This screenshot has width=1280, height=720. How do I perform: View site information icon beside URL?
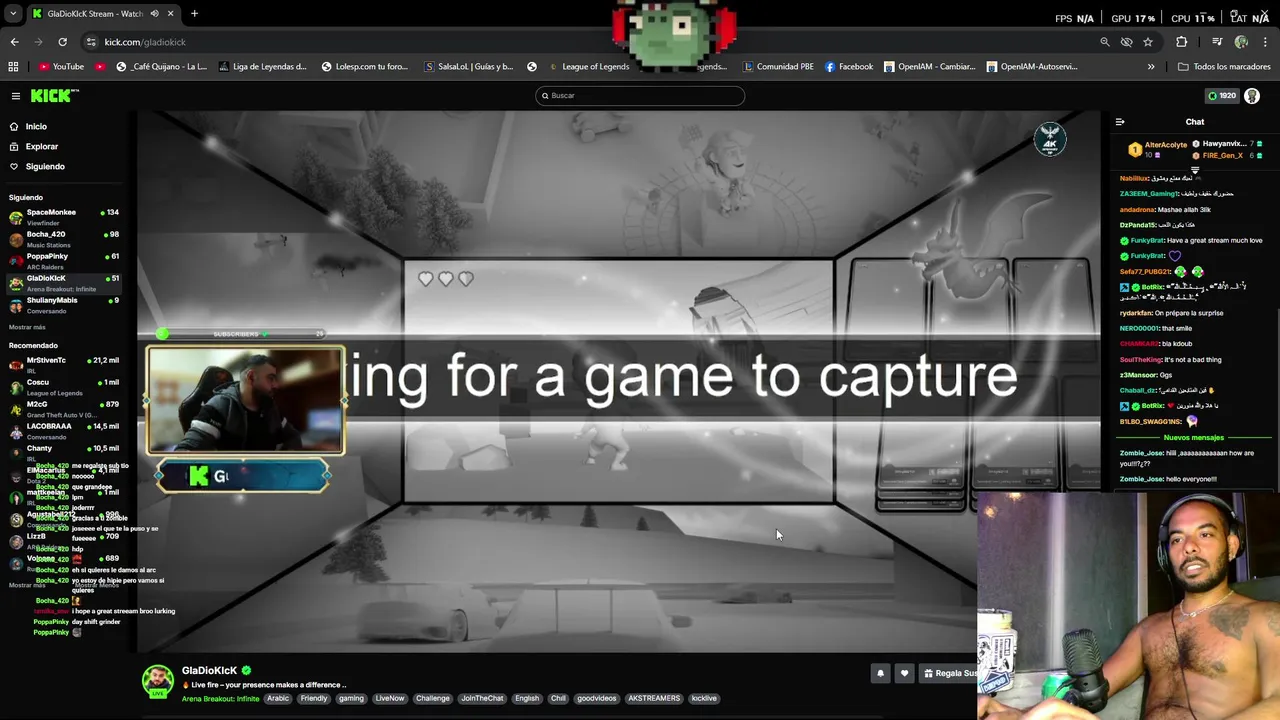[x=91, y=42]
